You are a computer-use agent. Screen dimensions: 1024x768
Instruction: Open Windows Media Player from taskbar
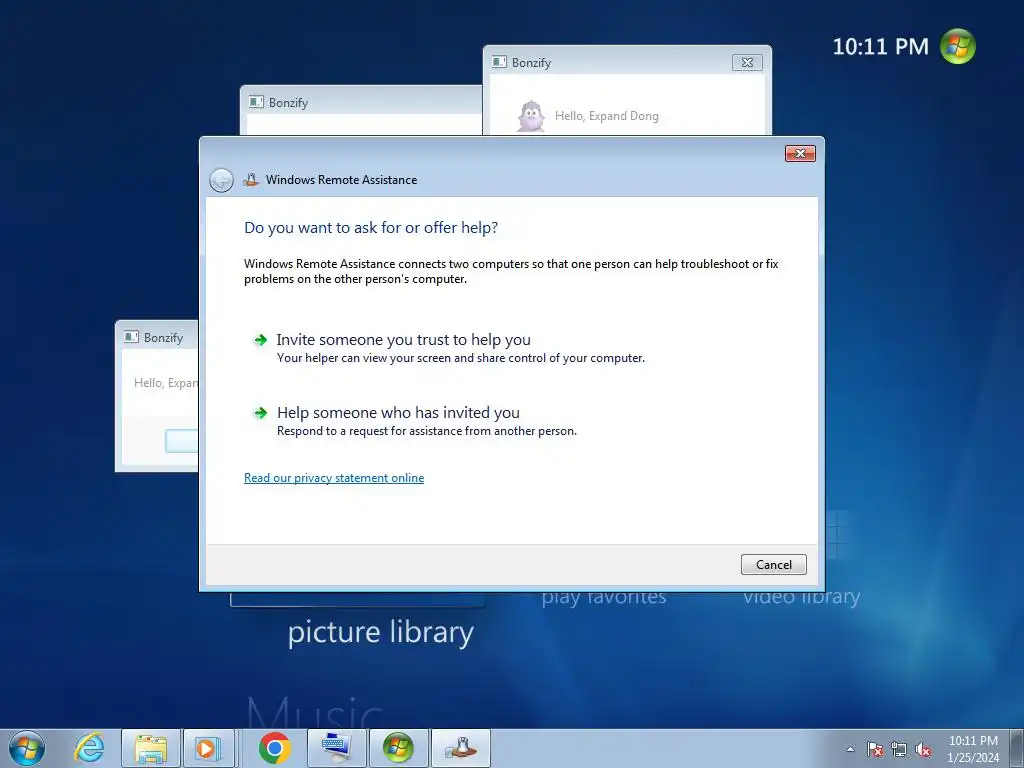click(209, 748)
